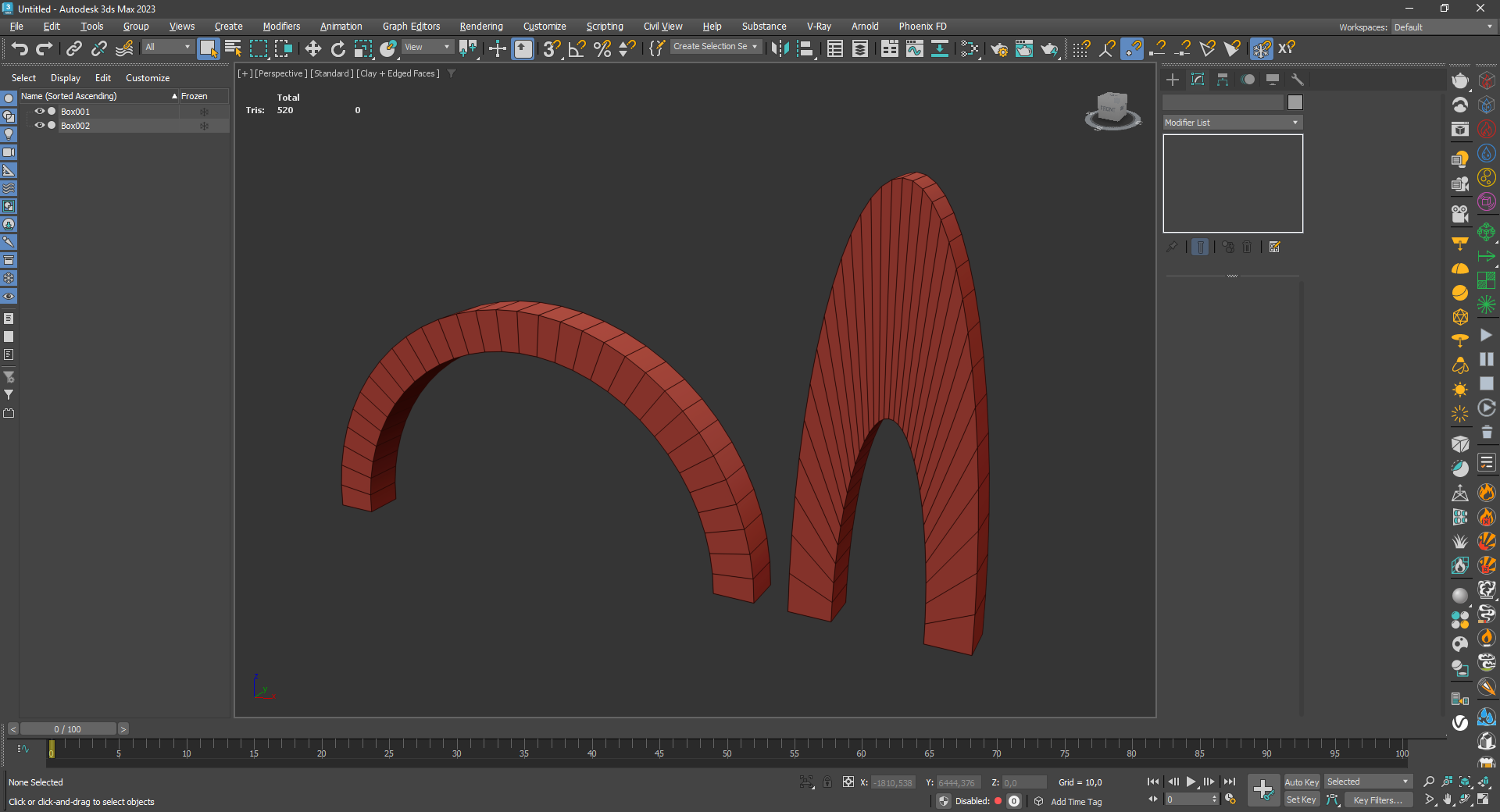Image resolution: width=1500 pixels, height=812 pixels.
Task: Open the Rendering menu
Action: click(x=480, y=27)
